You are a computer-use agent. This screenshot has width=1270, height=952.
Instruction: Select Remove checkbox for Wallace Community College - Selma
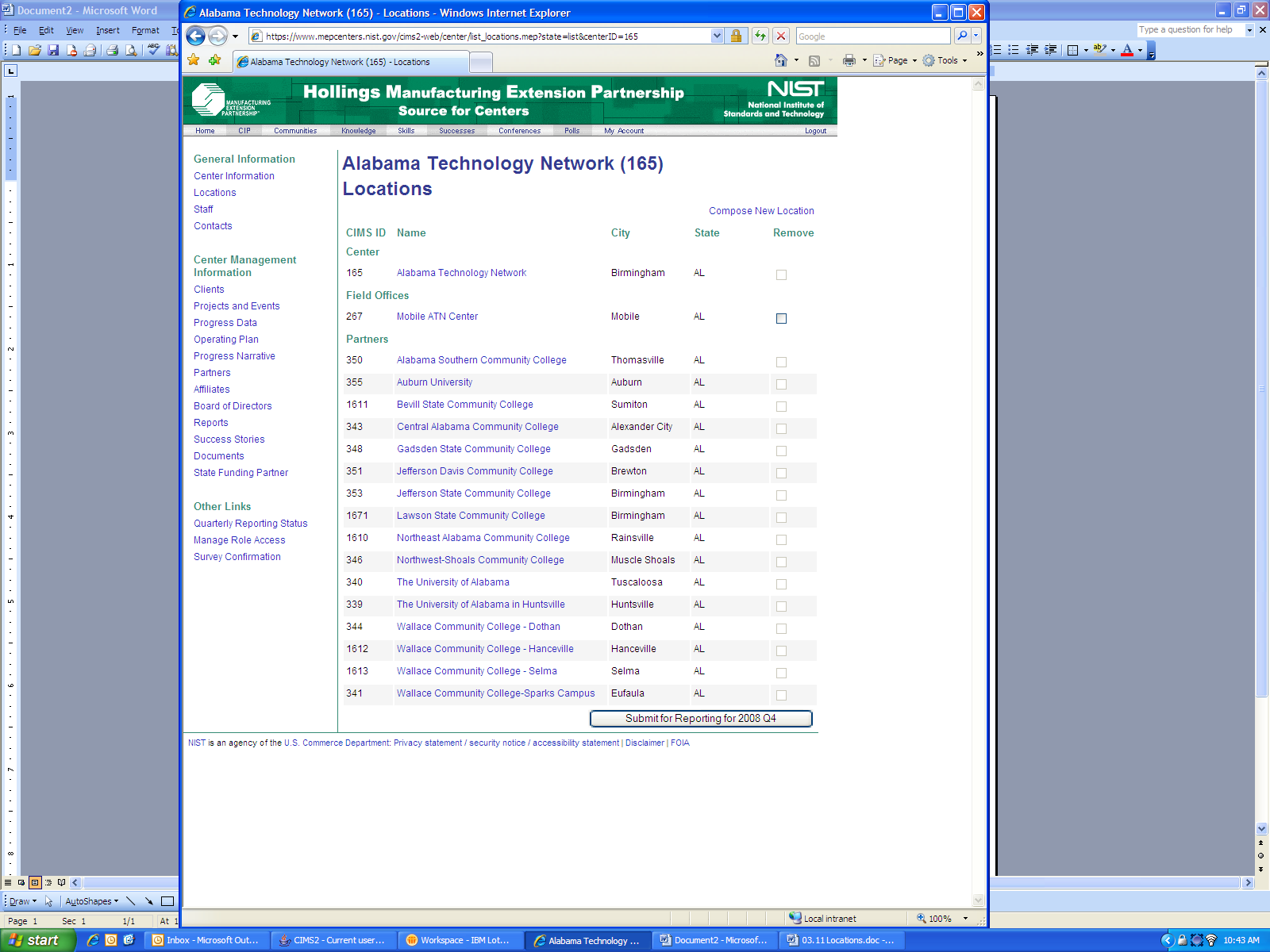781,673
